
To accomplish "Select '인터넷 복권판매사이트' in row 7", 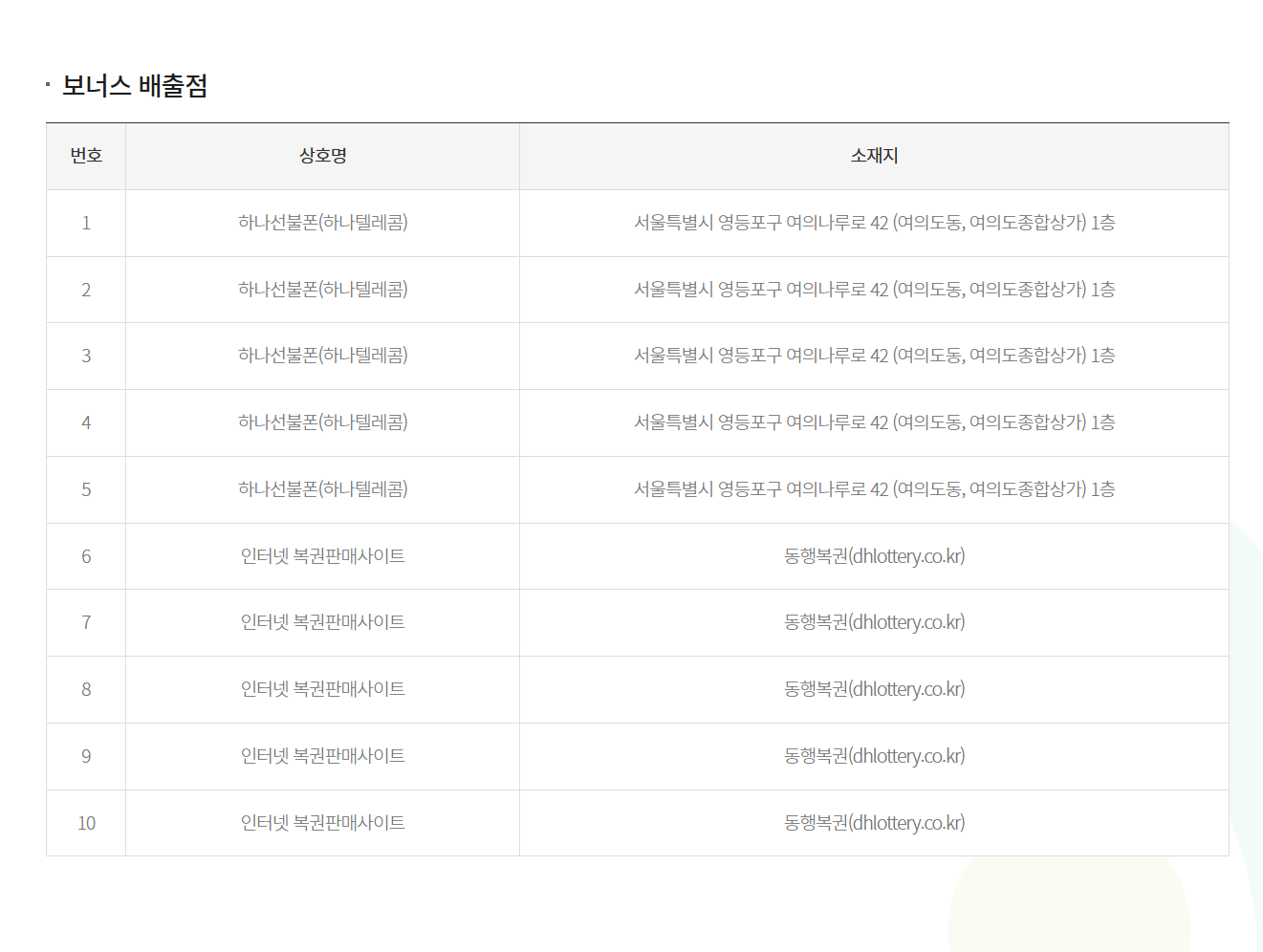I will (323, 622).
